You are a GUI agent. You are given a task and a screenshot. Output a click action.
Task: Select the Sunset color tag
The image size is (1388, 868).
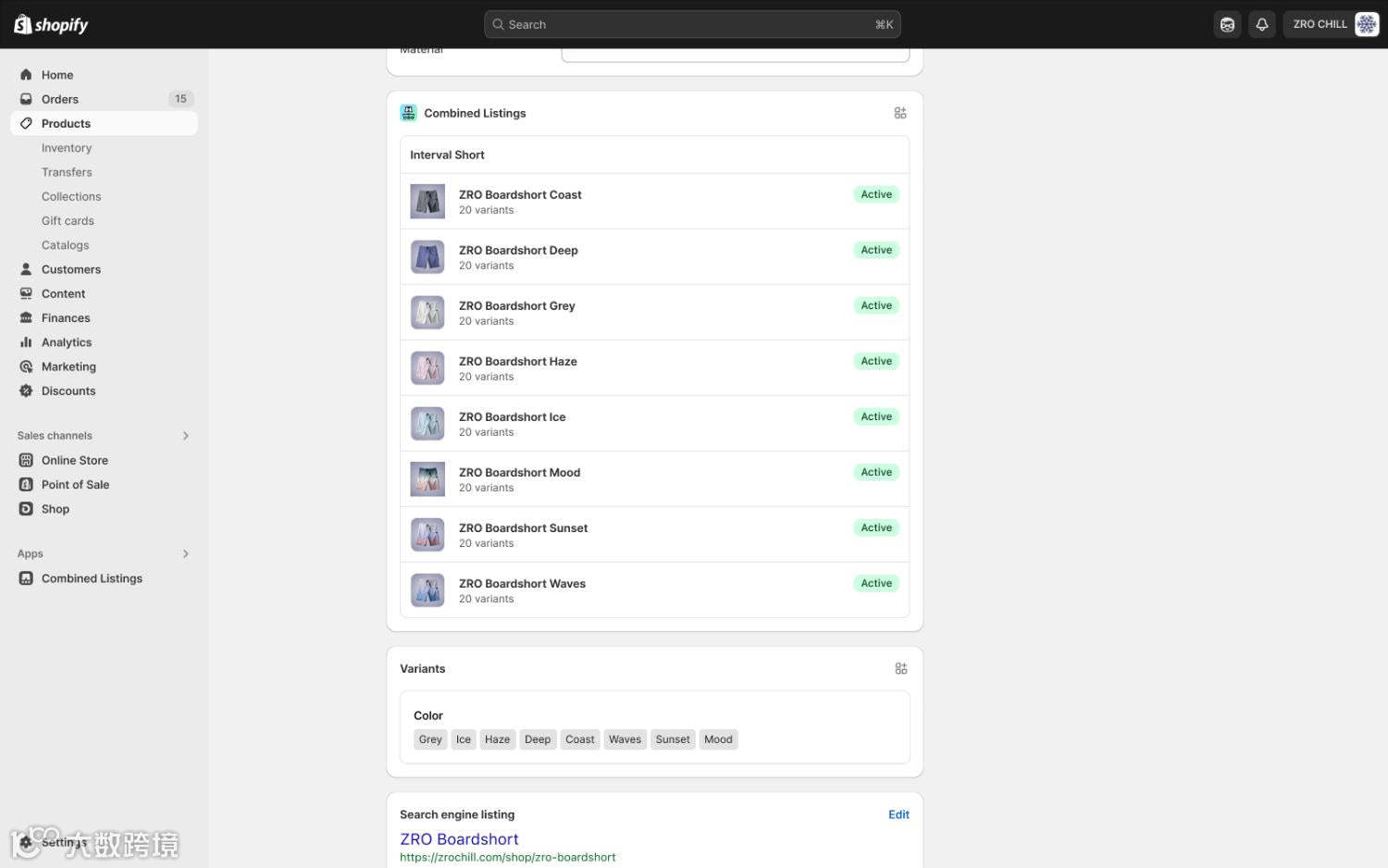[673, 739]
